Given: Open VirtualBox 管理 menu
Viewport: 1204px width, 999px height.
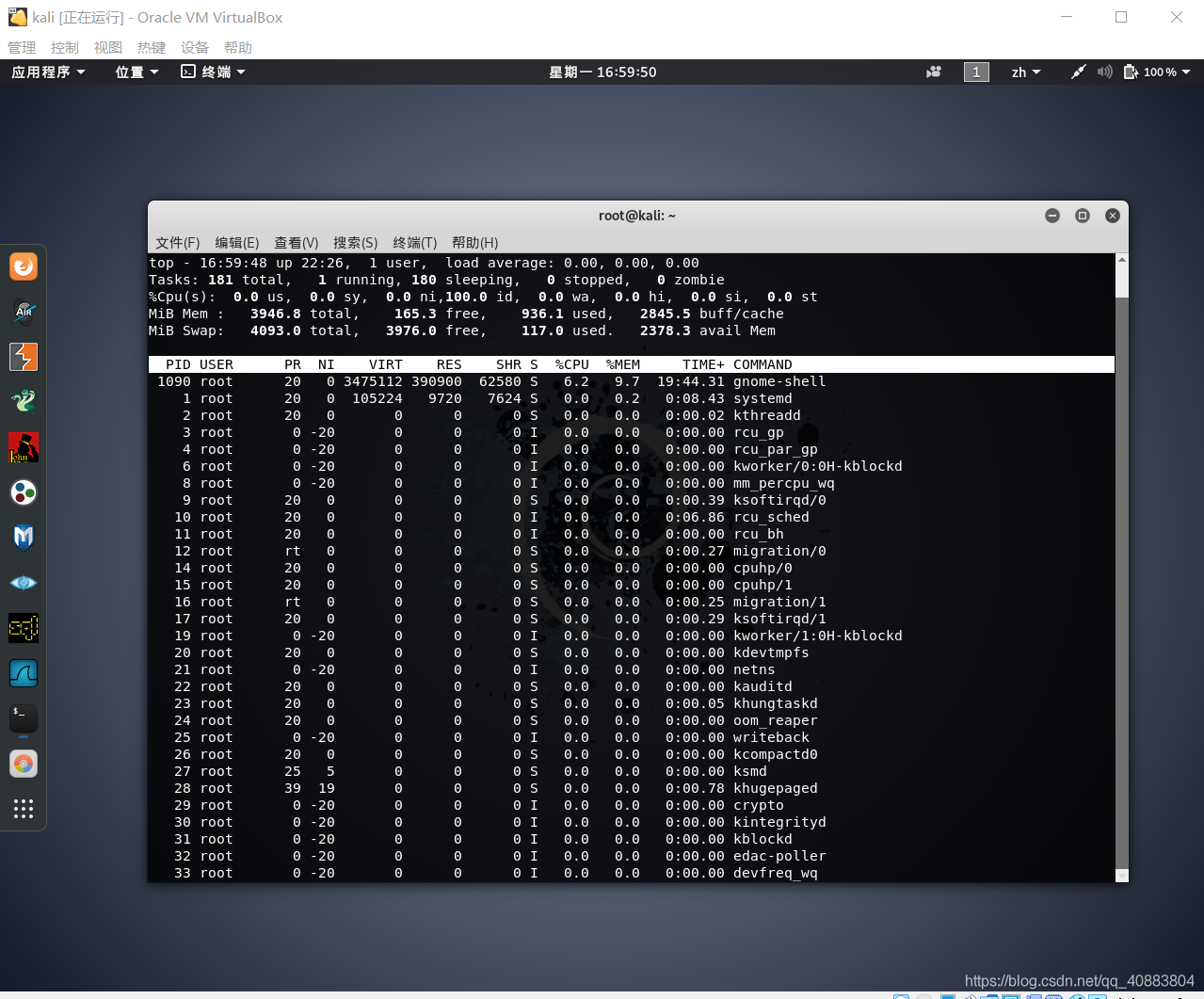Looking at the screenshot, I should [22, 47].
